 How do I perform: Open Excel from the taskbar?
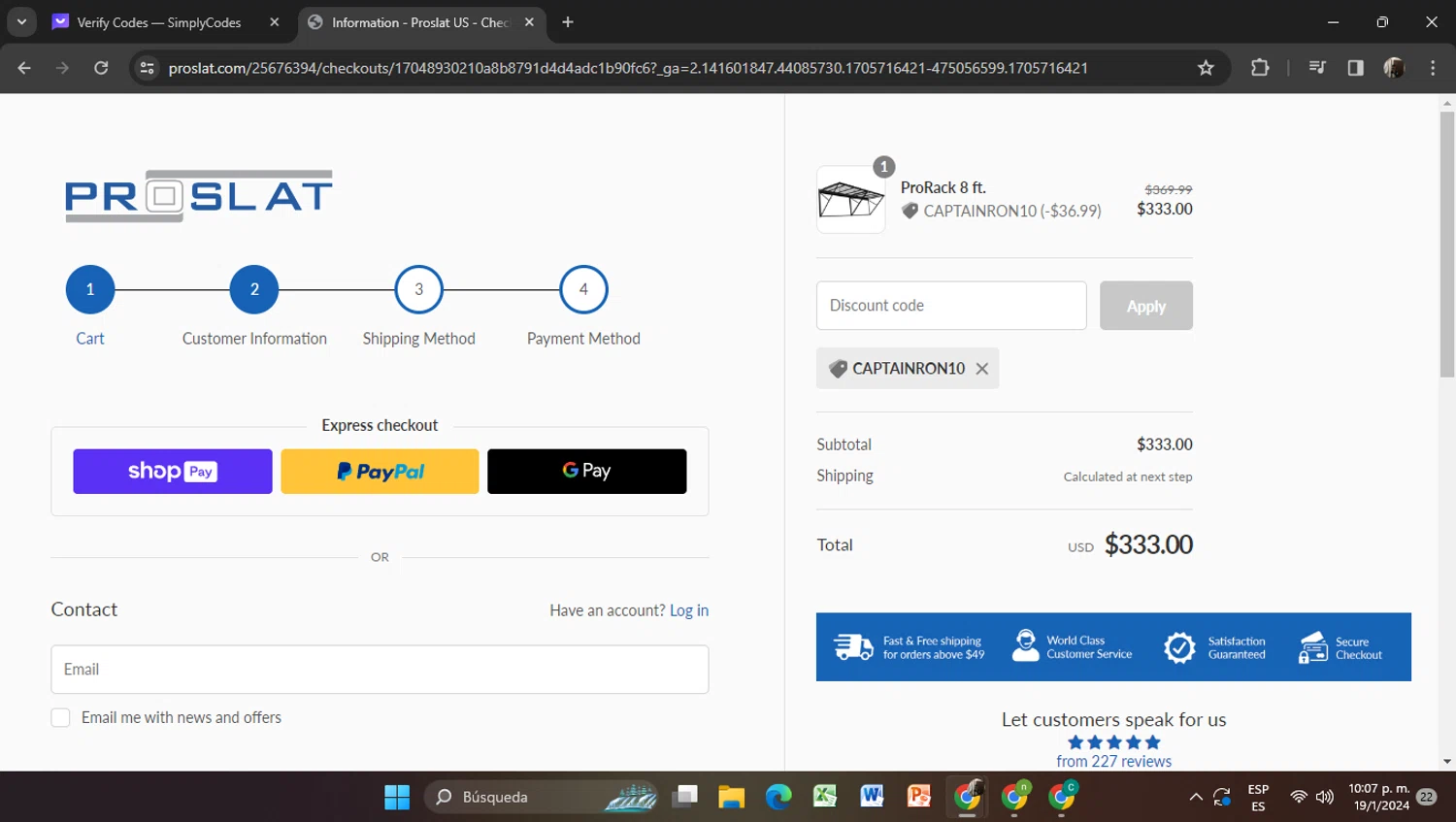pyautogui.click(x=825, y=797)
